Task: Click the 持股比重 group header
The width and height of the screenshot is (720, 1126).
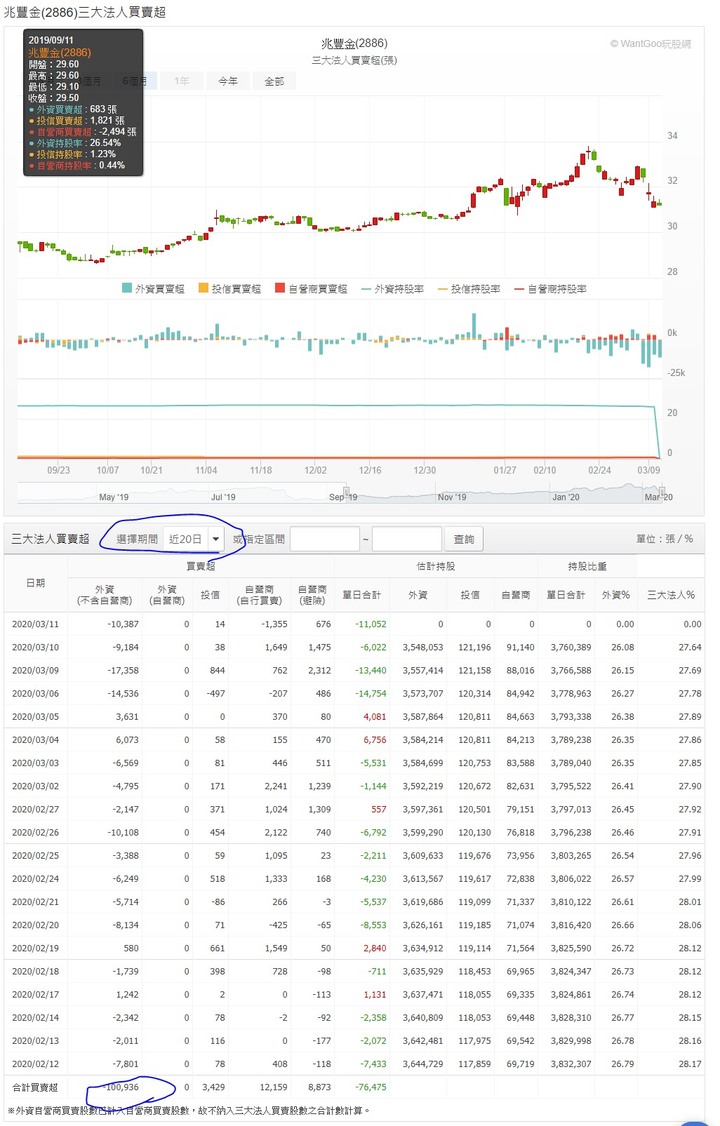Action: pos(587,567)
